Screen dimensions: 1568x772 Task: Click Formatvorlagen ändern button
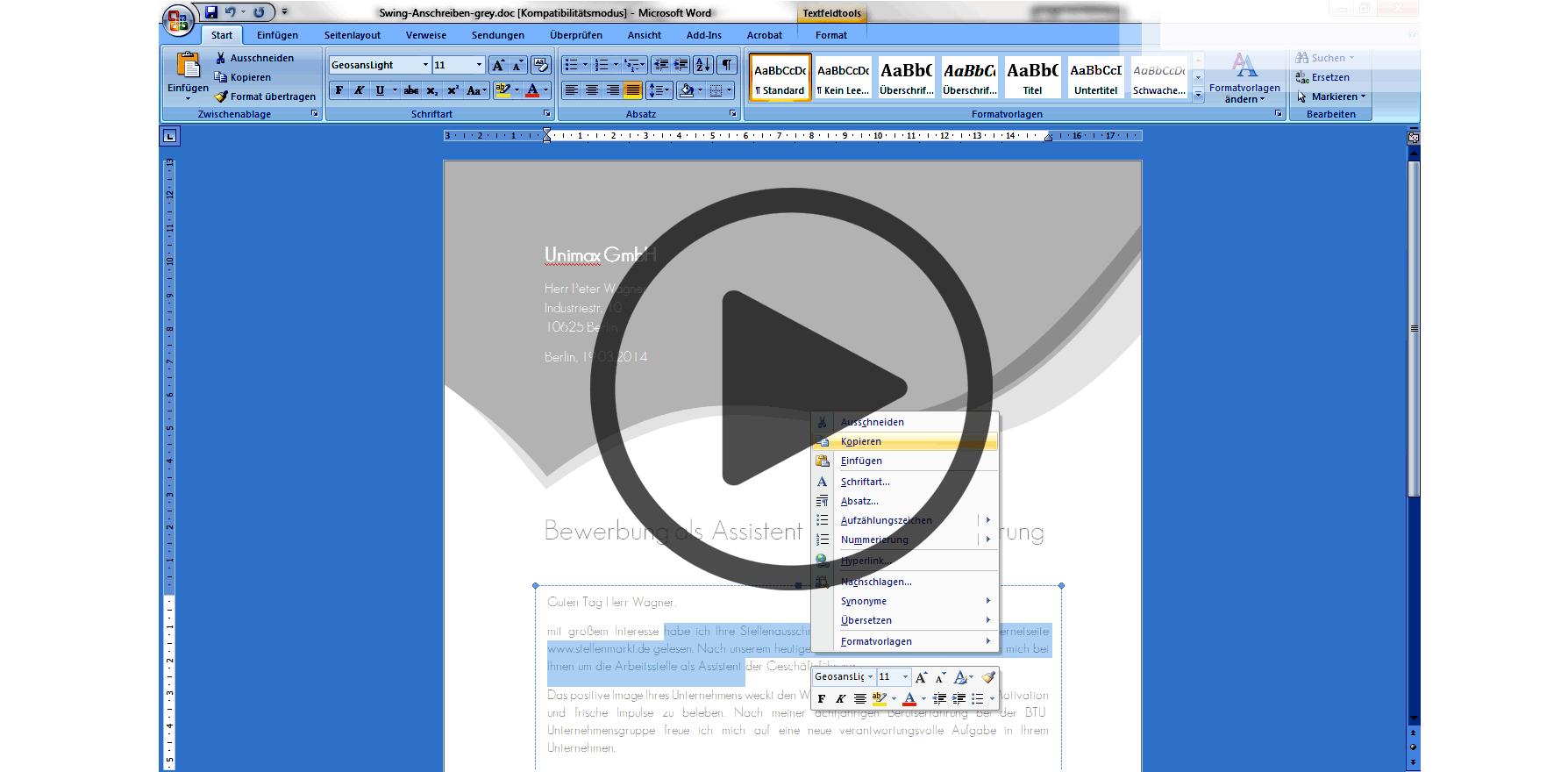point(1244,79)
